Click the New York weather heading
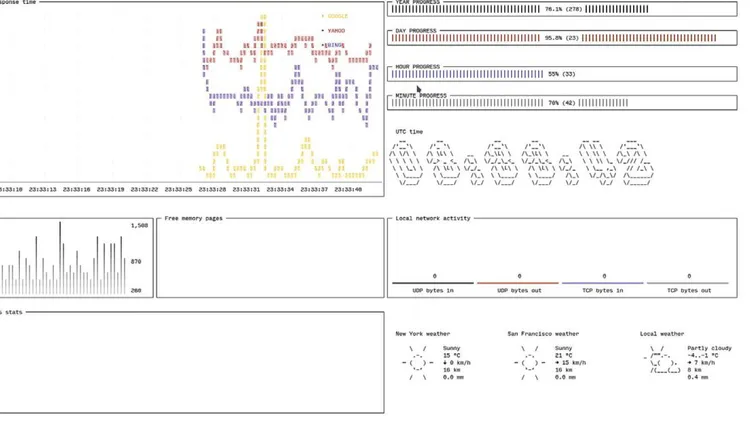 pyautogui.click(x=422, y=334)
